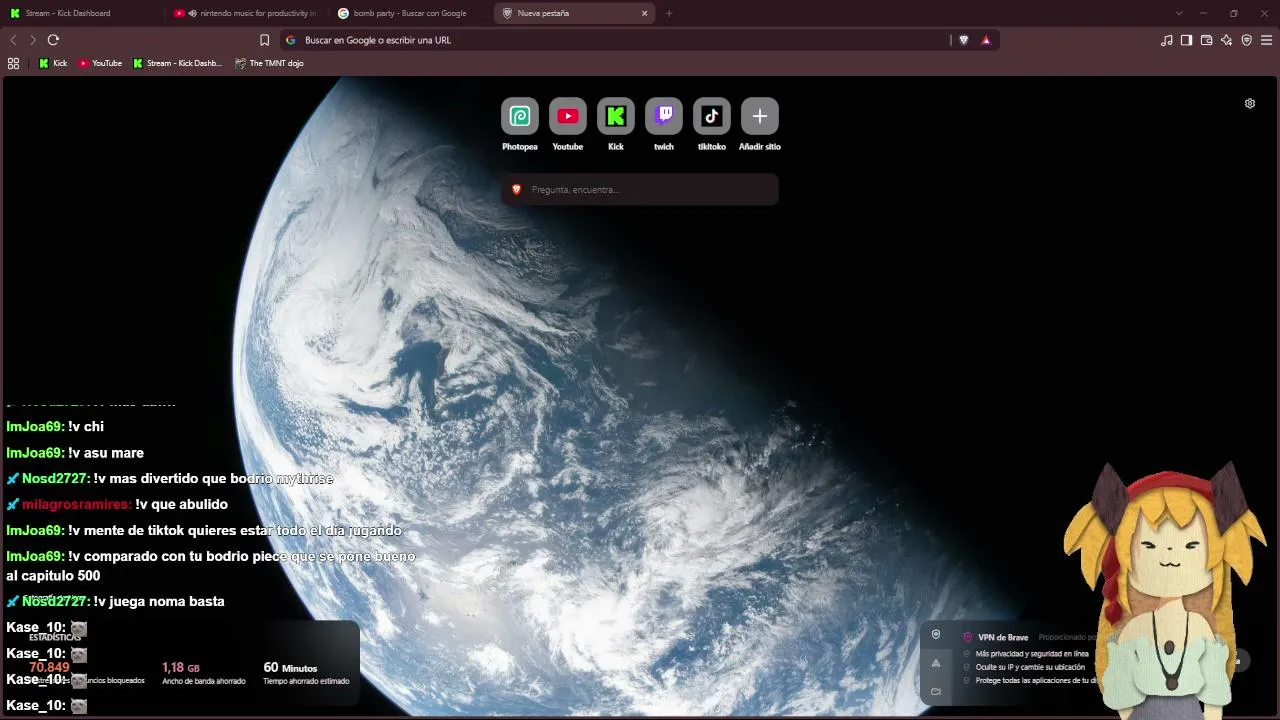Click the 'milagrosramires:' username in chat
Image resolution: width=1280 pixels, height=720 pixels.
pyautogui.click(x=77, y=505)
